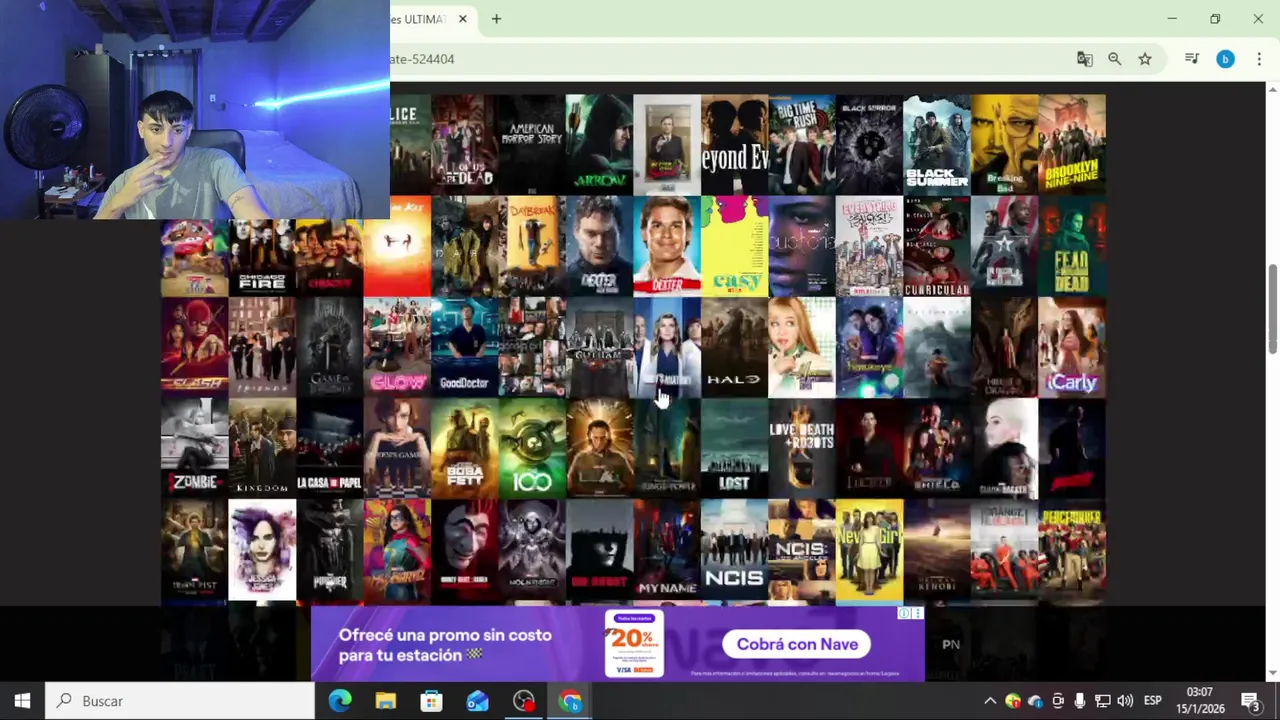Select the Peacemaker poster
The image size is (1280, 720).
[1072, 549]
